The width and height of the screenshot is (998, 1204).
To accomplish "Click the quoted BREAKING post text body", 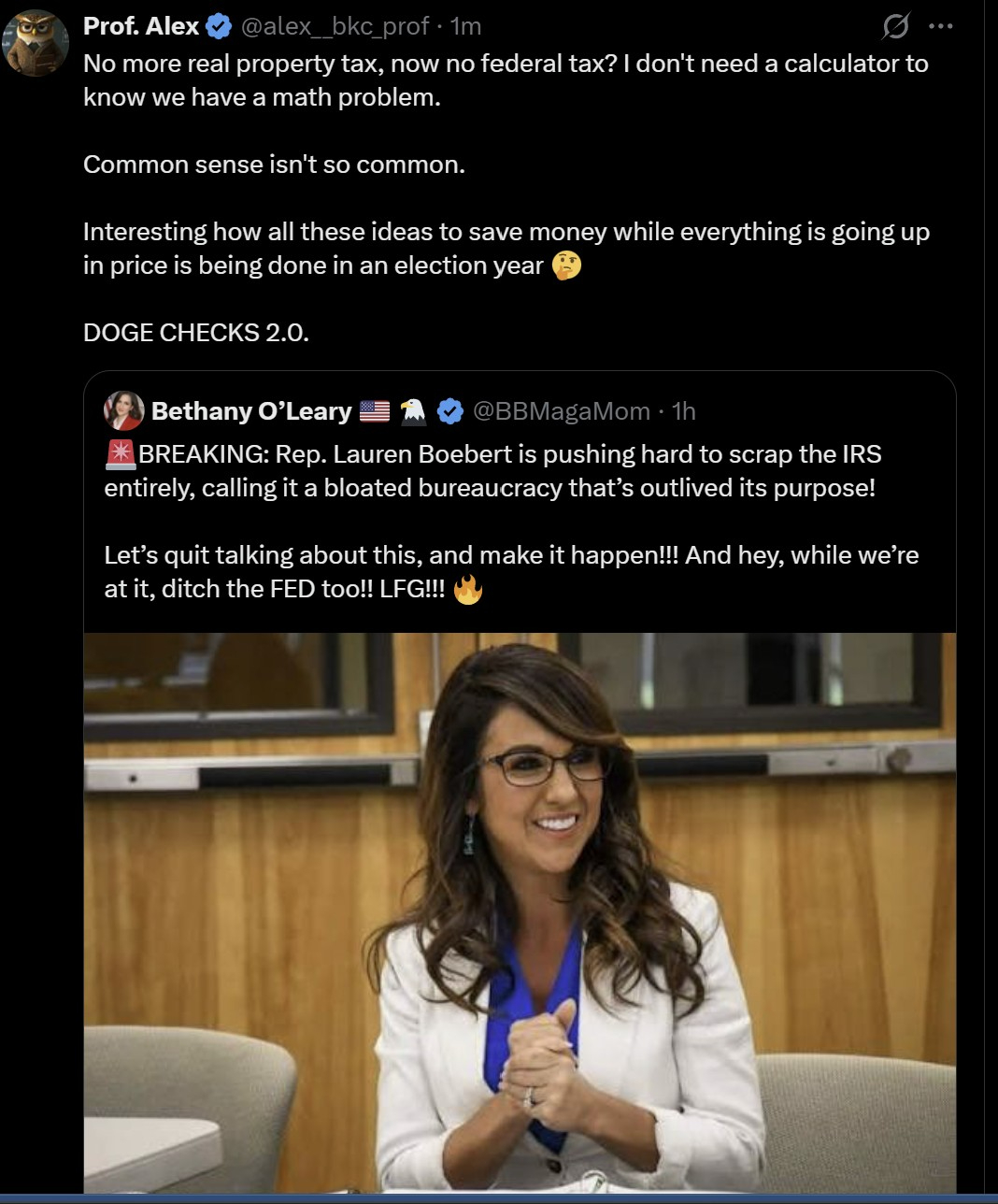I will 512,522.
